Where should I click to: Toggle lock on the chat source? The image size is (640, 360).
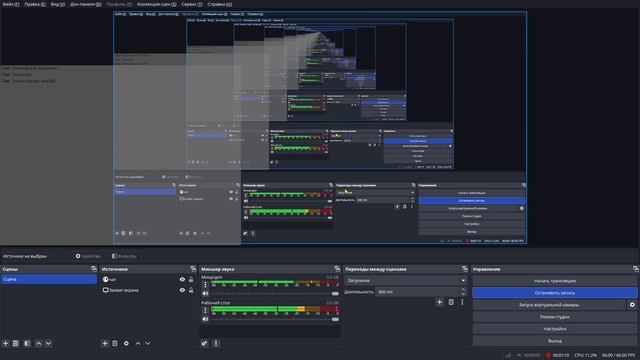191,280
